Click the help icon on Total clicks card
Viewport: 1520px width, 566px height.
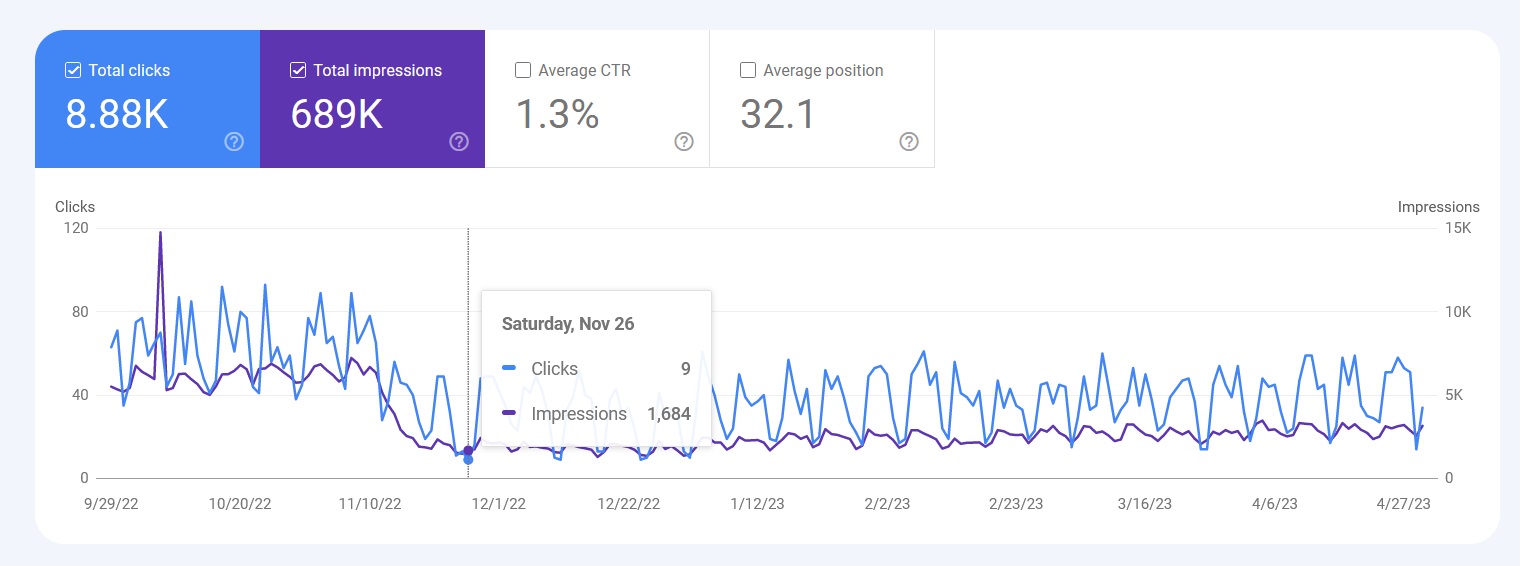tap(234, 142)
